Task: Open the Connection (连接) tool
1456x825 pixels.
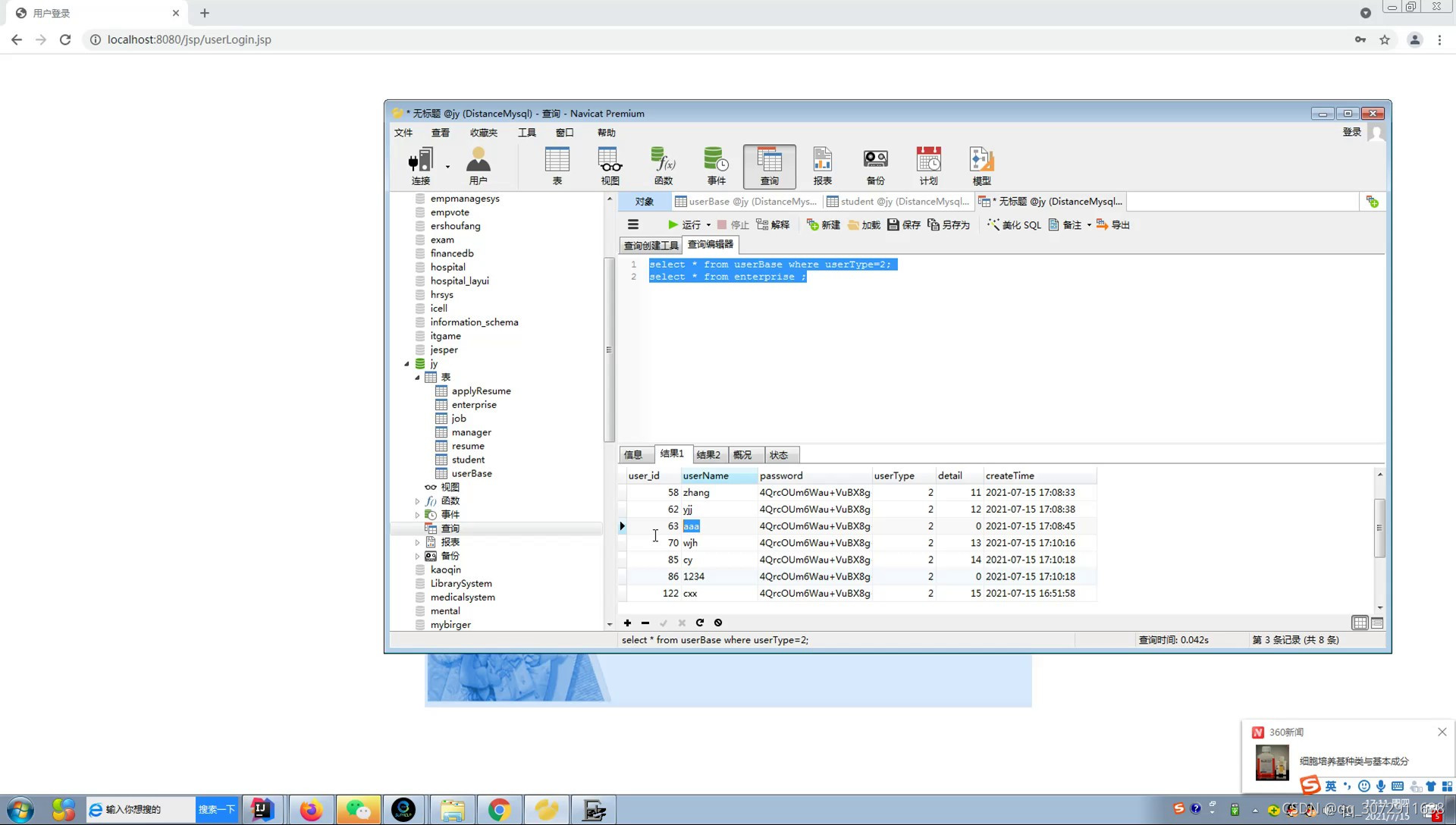Action: pos(420,166)
